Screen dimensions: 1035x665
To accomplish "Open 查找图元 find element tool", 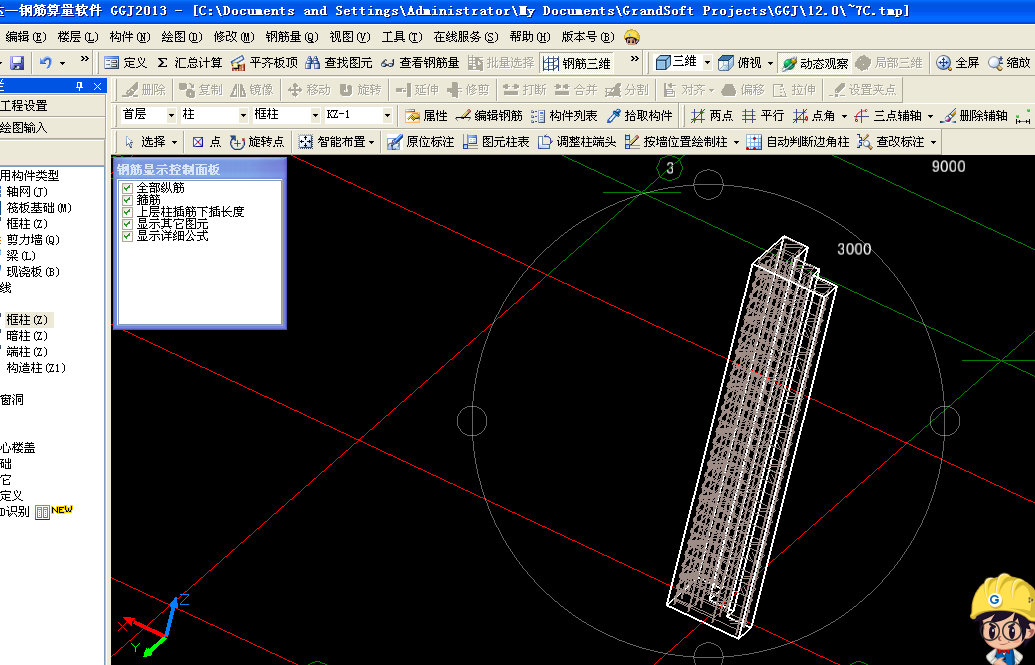I will click(339, 63).
